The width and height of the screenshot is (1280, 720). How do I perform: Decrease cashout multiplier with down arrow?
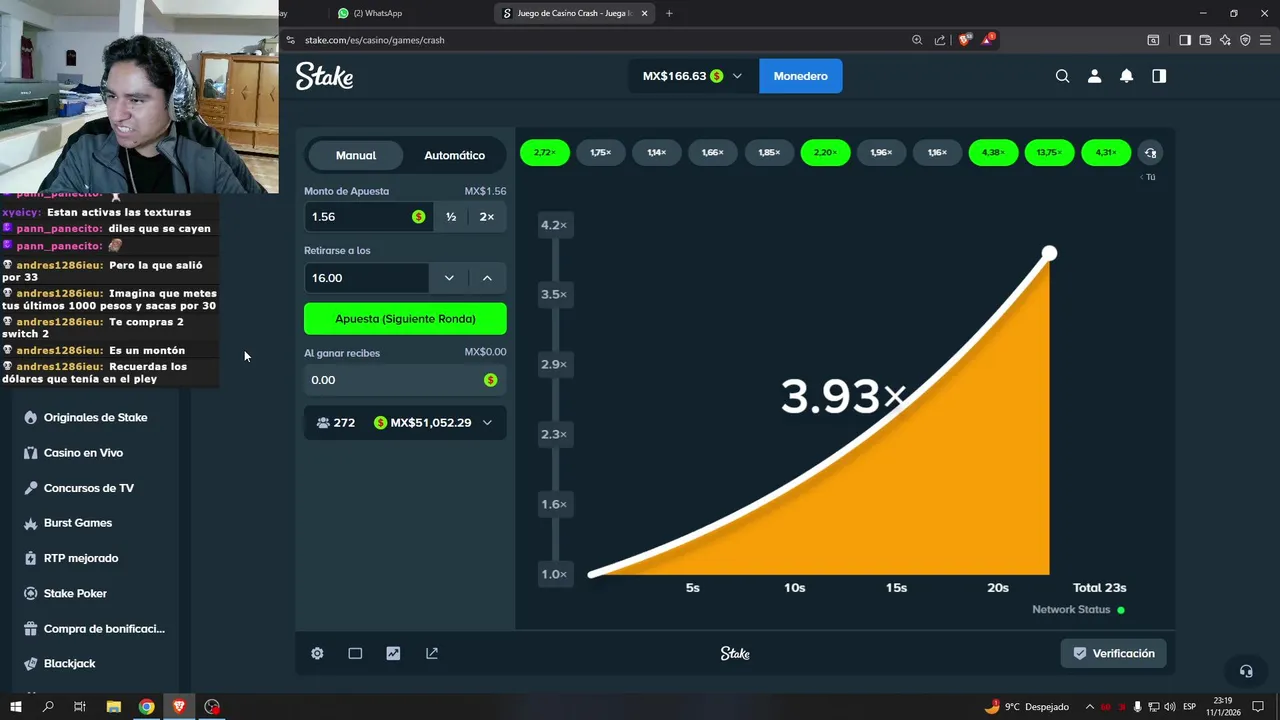click(449, 278)
